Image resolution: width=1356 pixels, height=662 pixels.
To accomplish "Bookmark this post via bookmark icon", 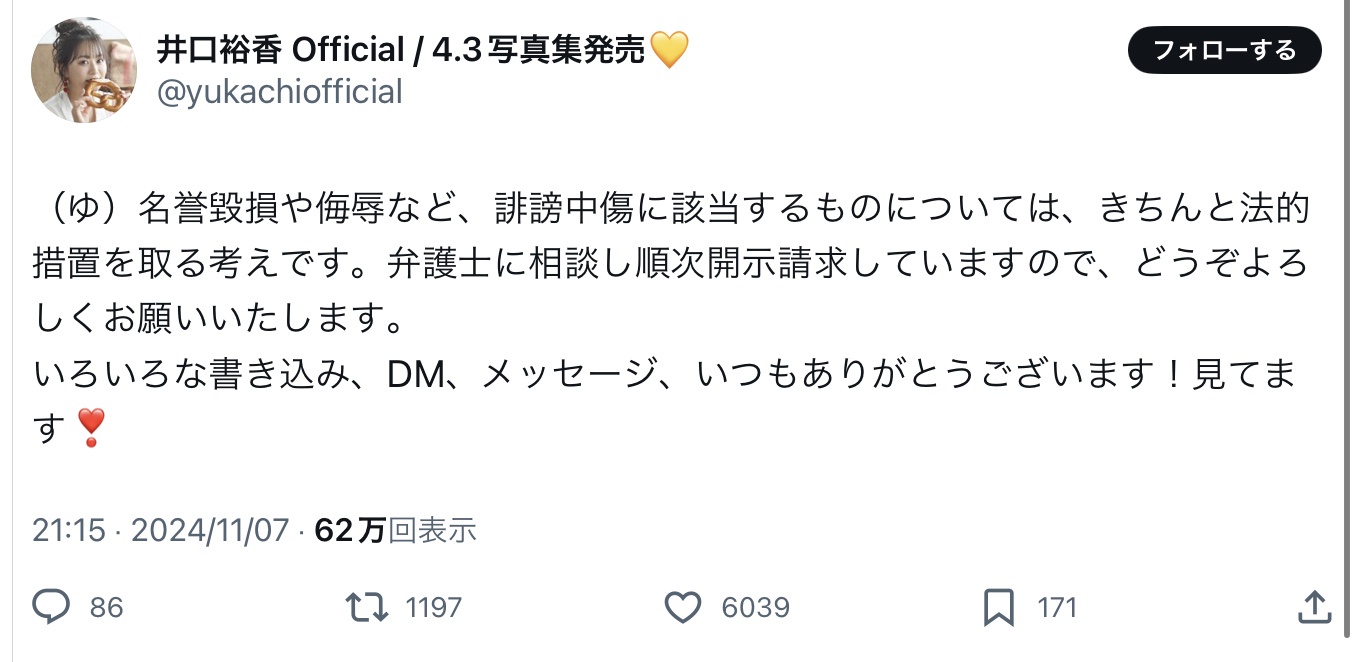I will [x=999, y=606].
